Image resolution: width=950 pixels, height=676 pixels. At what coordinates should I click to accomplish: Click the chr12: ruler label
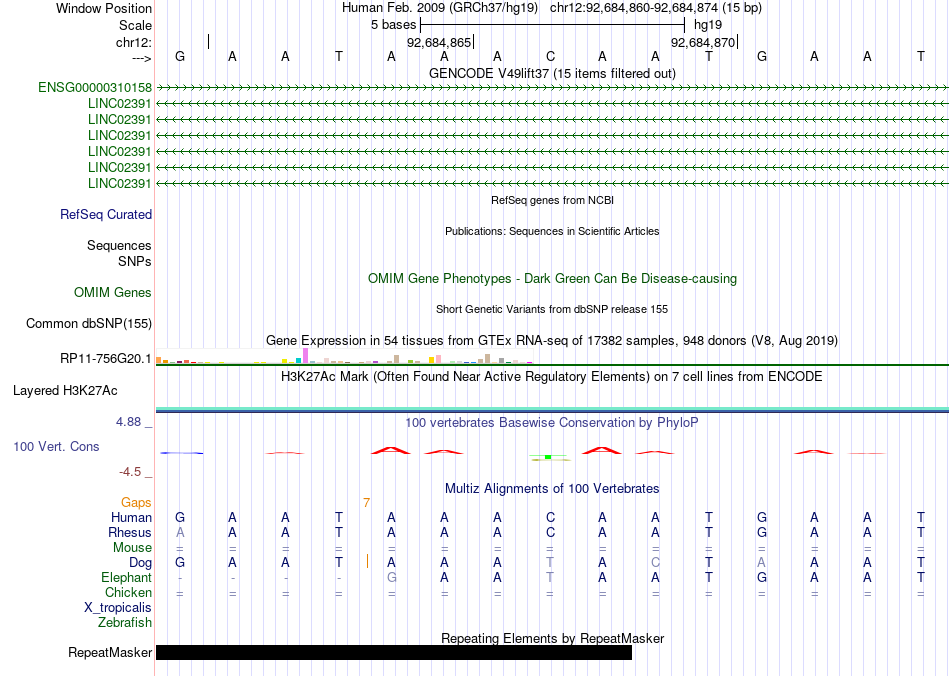pyautogui.click(x=134, y=42)
